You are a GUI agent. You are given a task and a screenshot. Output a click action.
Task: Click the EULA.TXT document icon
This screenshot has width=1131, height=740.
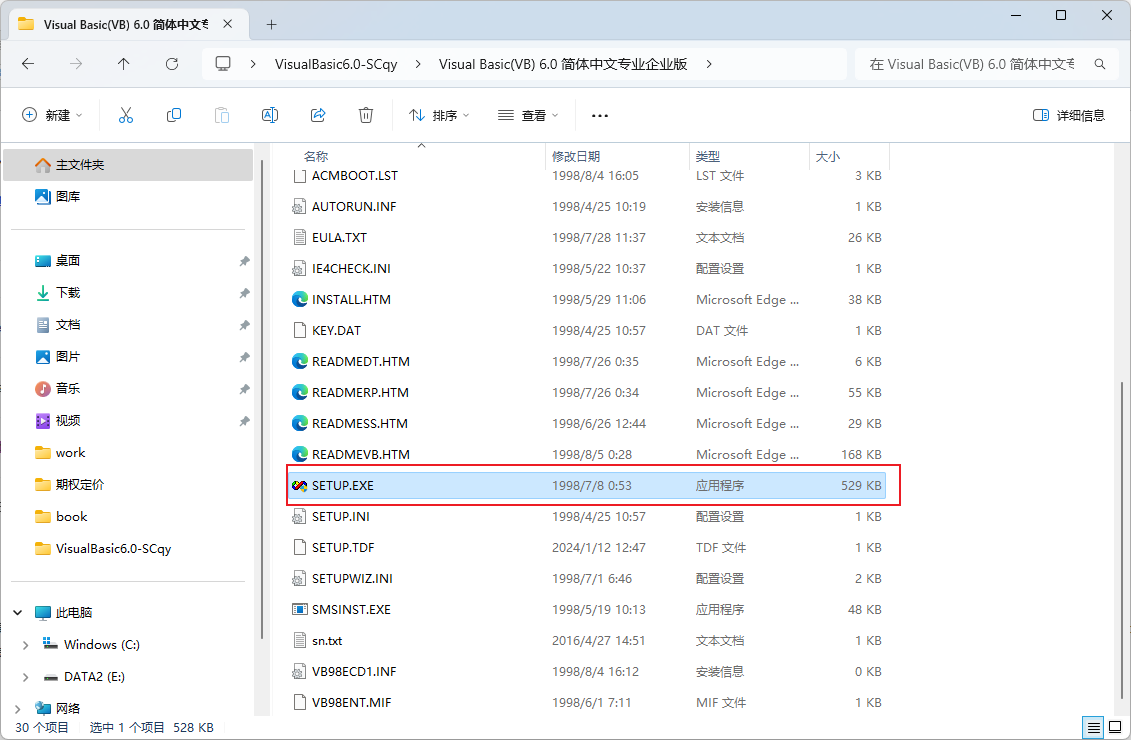[299, 237]
